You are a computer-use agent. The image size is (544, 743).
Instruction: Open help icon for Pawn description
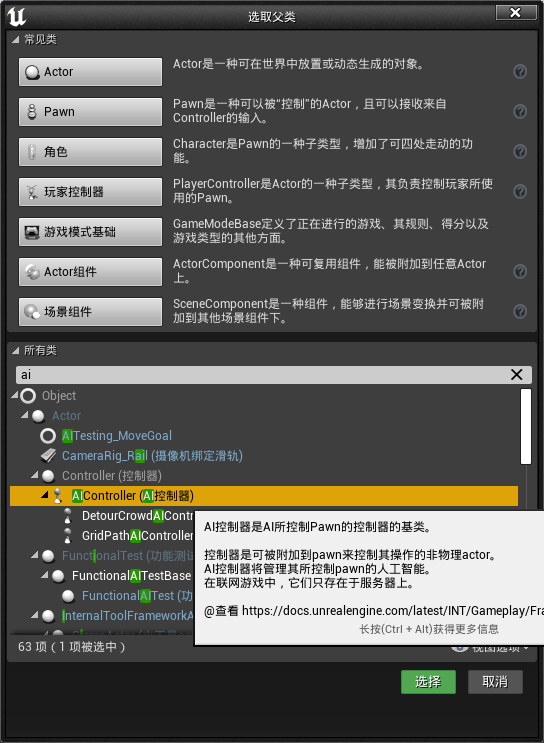pyautogui.click(x=520, y=111)
